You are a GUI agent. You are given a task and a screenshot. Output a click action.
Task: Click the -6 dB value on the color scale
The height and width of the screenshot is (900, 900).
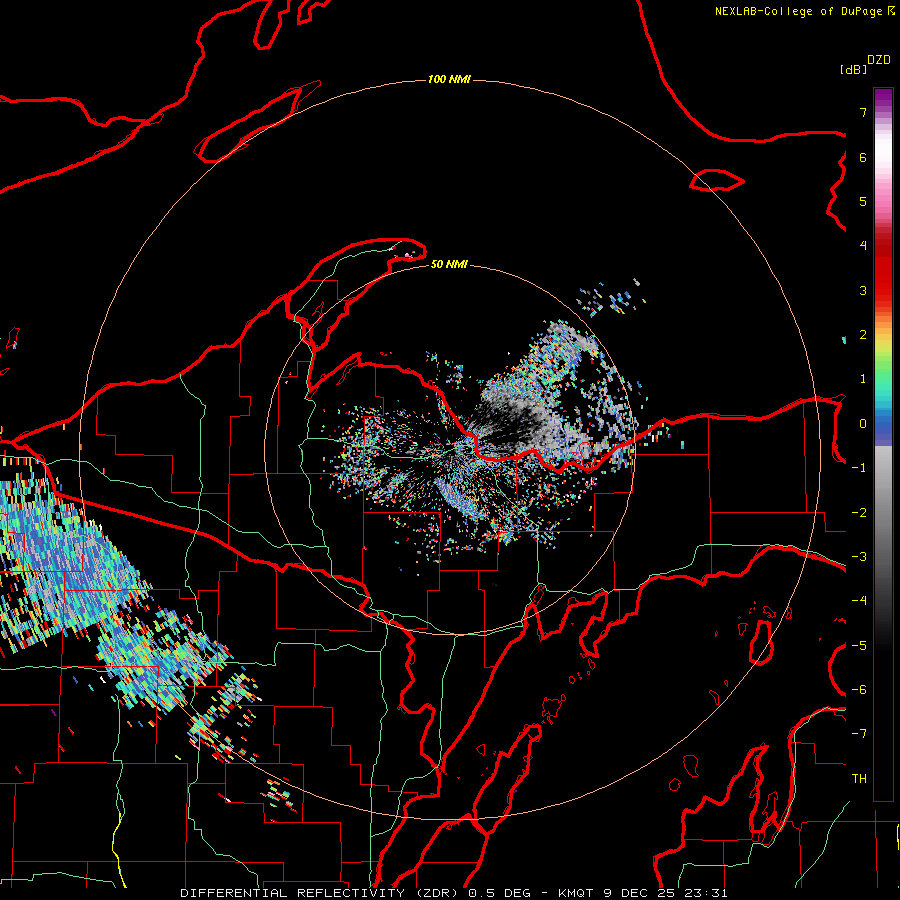point(859,690)
